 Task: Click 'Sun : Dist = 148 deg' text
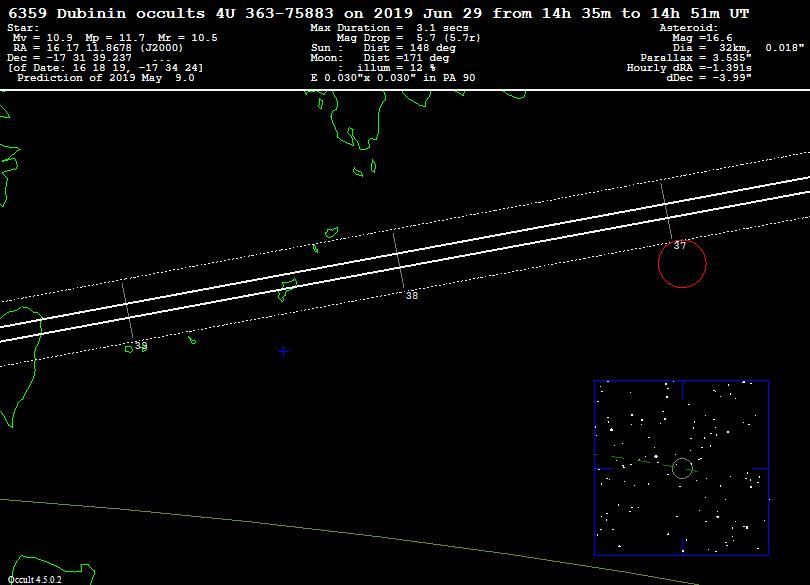383,48
